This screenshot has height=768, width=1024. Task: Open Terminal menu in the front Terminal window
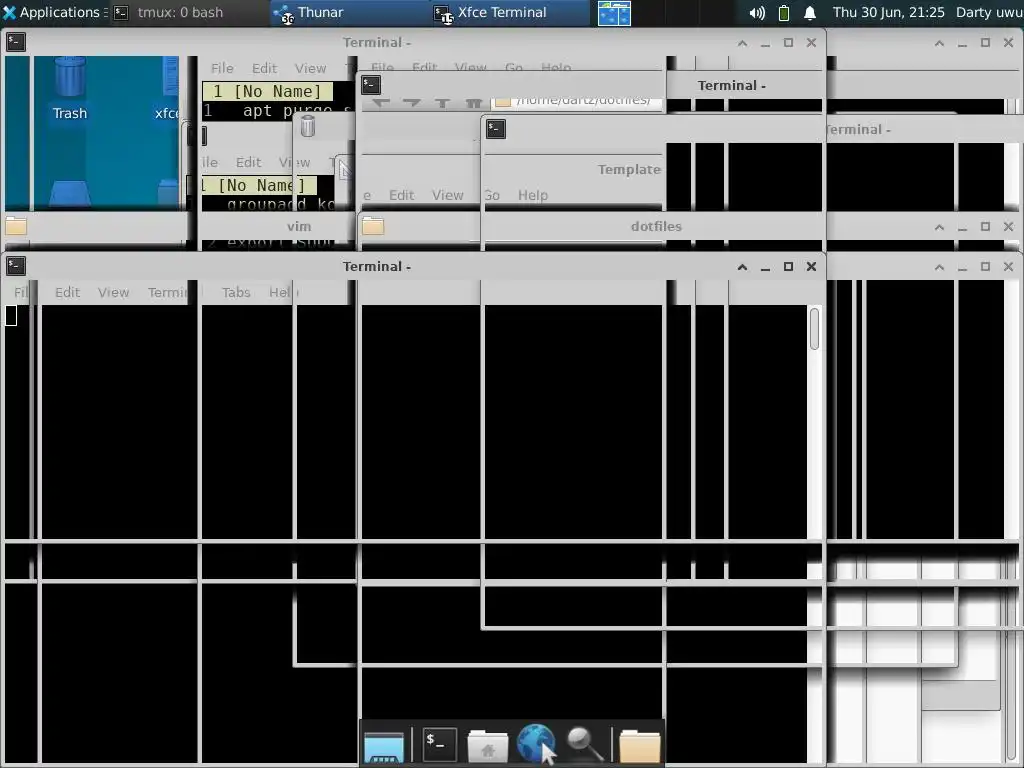[x=168, y=293]
